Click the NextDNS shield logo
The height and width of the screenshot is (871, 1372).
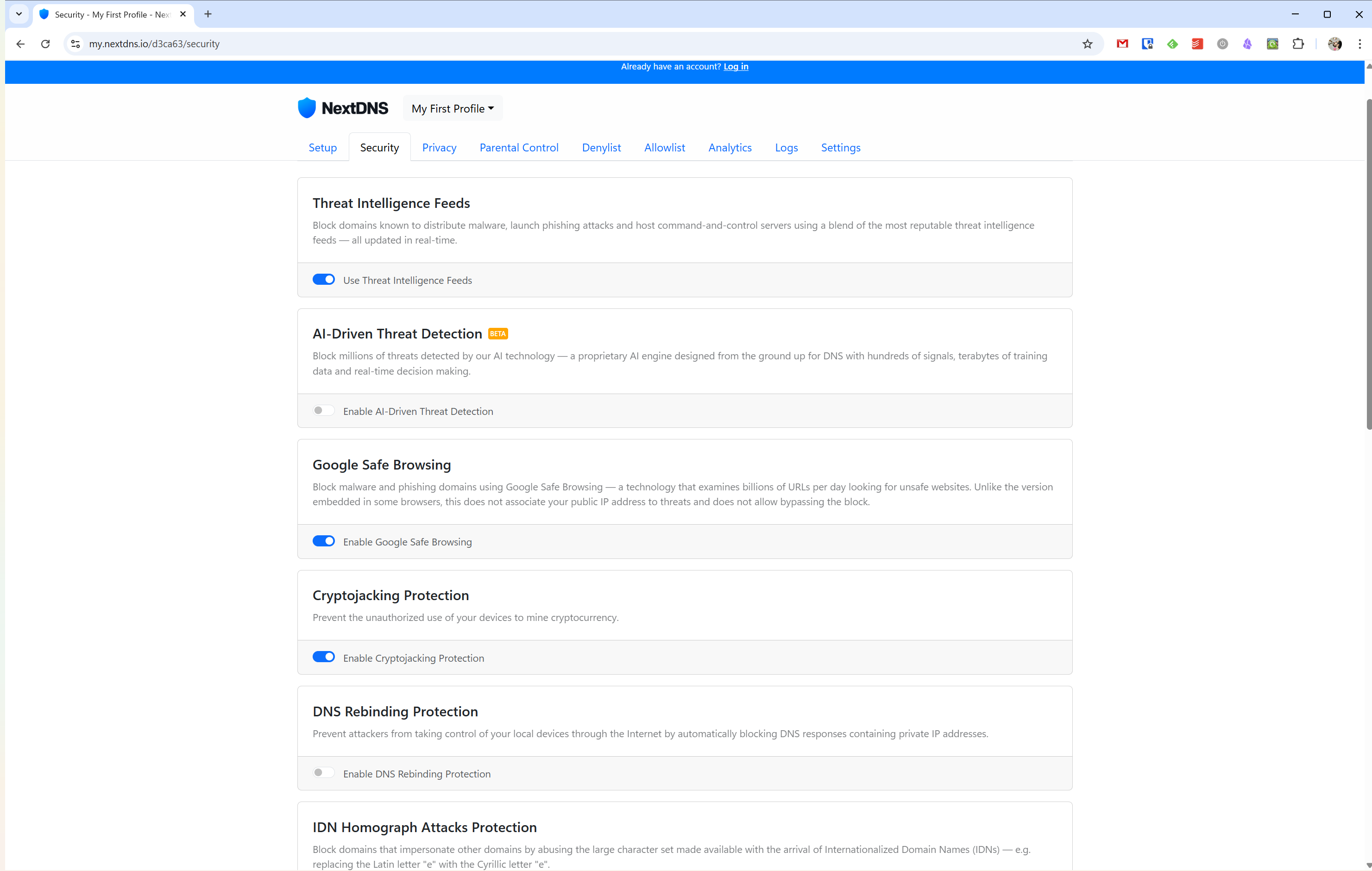pos(307,108)
